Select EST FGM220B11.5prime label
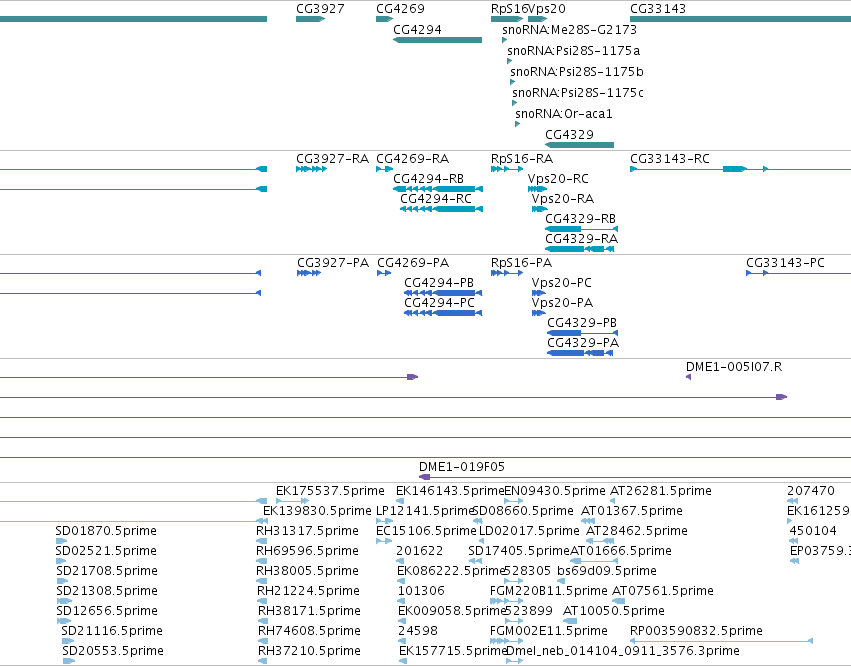 (549, 591)
